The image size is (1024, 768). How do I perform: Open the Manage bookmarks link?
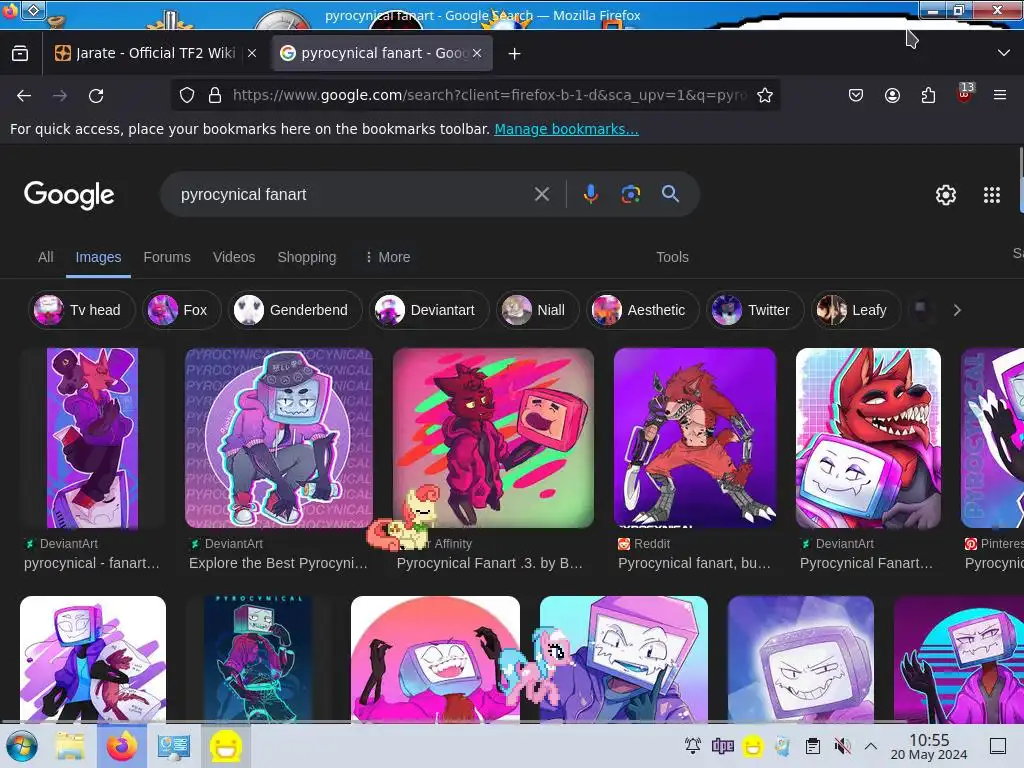[x=566, y=129]
